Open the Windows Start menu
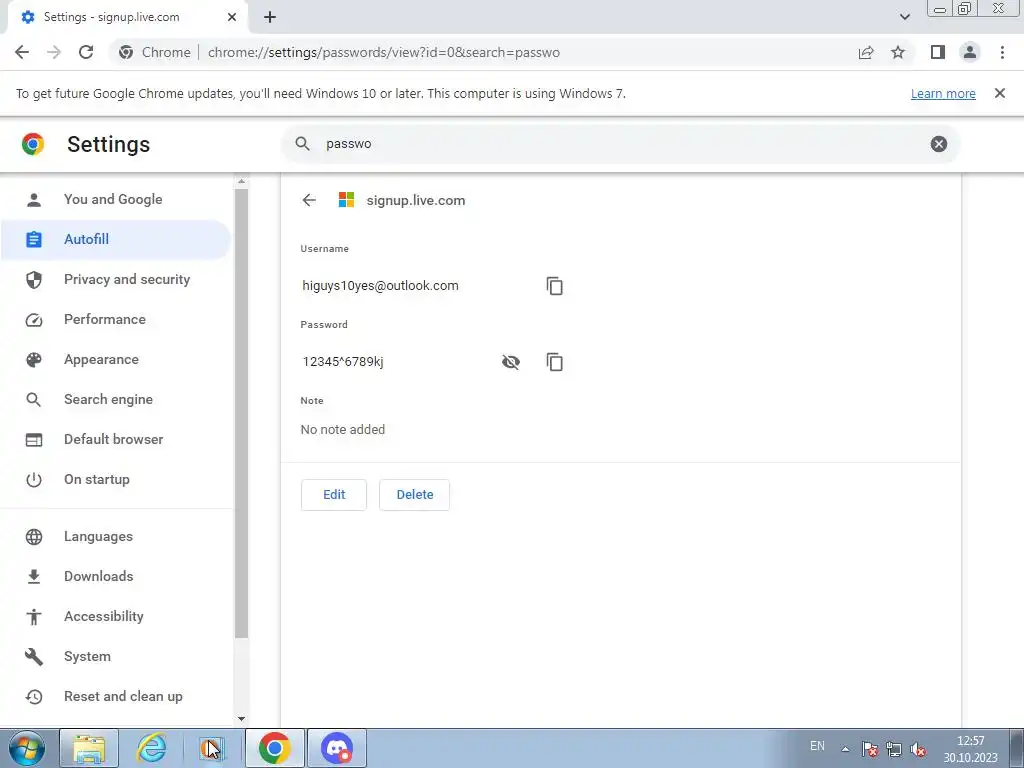 (x=27, y=748)
